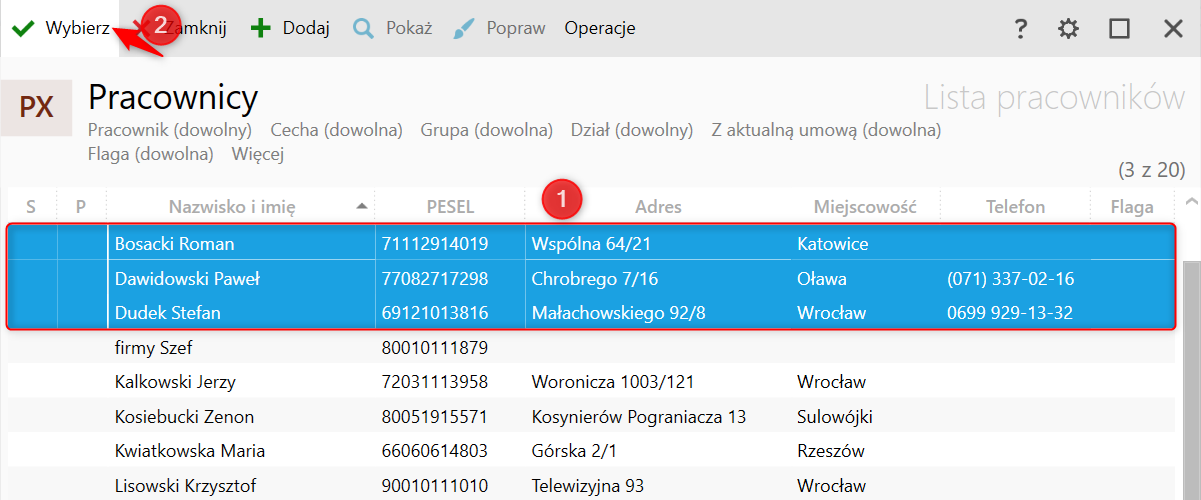
Task: Click PESEL 69121013816 cell
Action: pyautogui.click(x=435, y=313)
